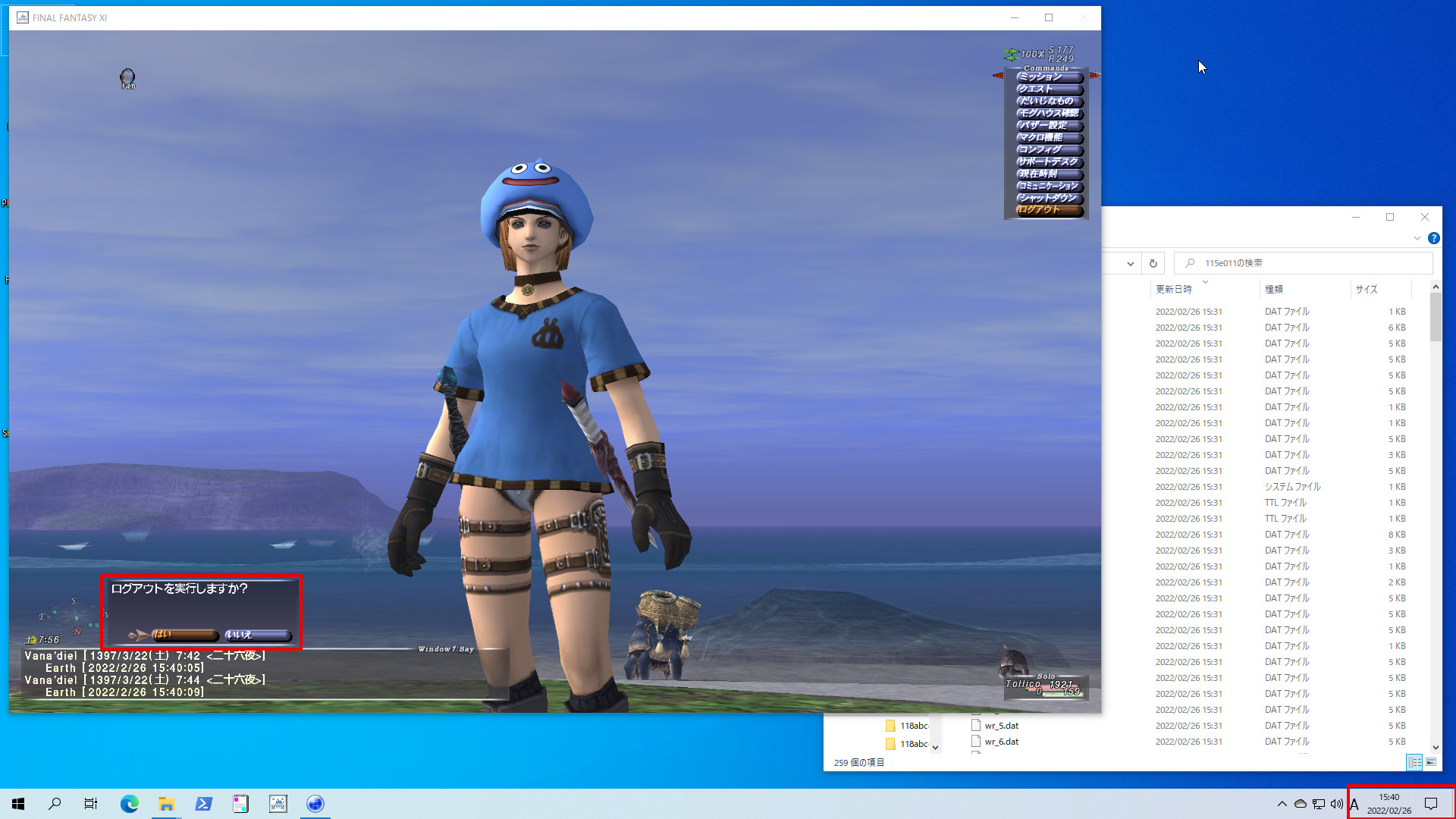The image size is (1456, 819).
Task: Refresh the Explorer folder view
Action: pos(1153,263)
